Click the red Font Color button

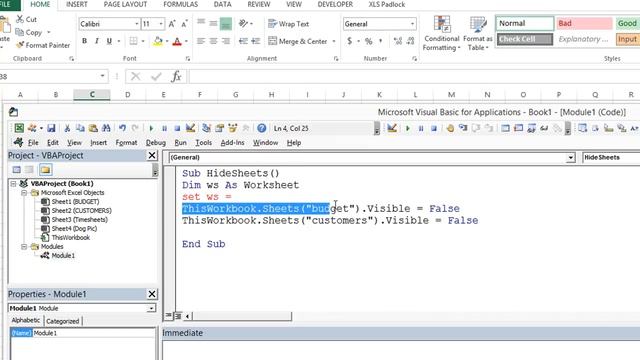coord(177,41)
